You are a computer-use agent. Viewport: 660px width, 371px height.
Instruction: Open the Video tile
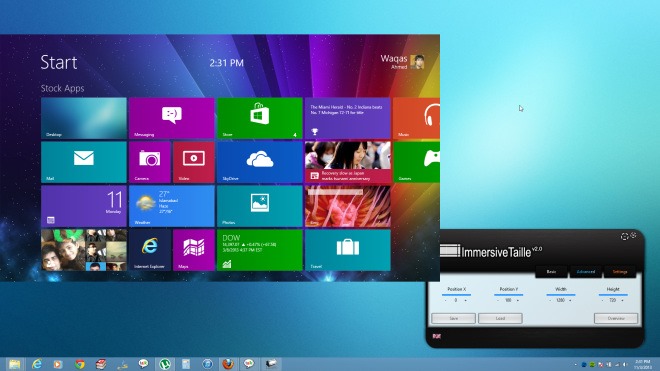point(194,162)
